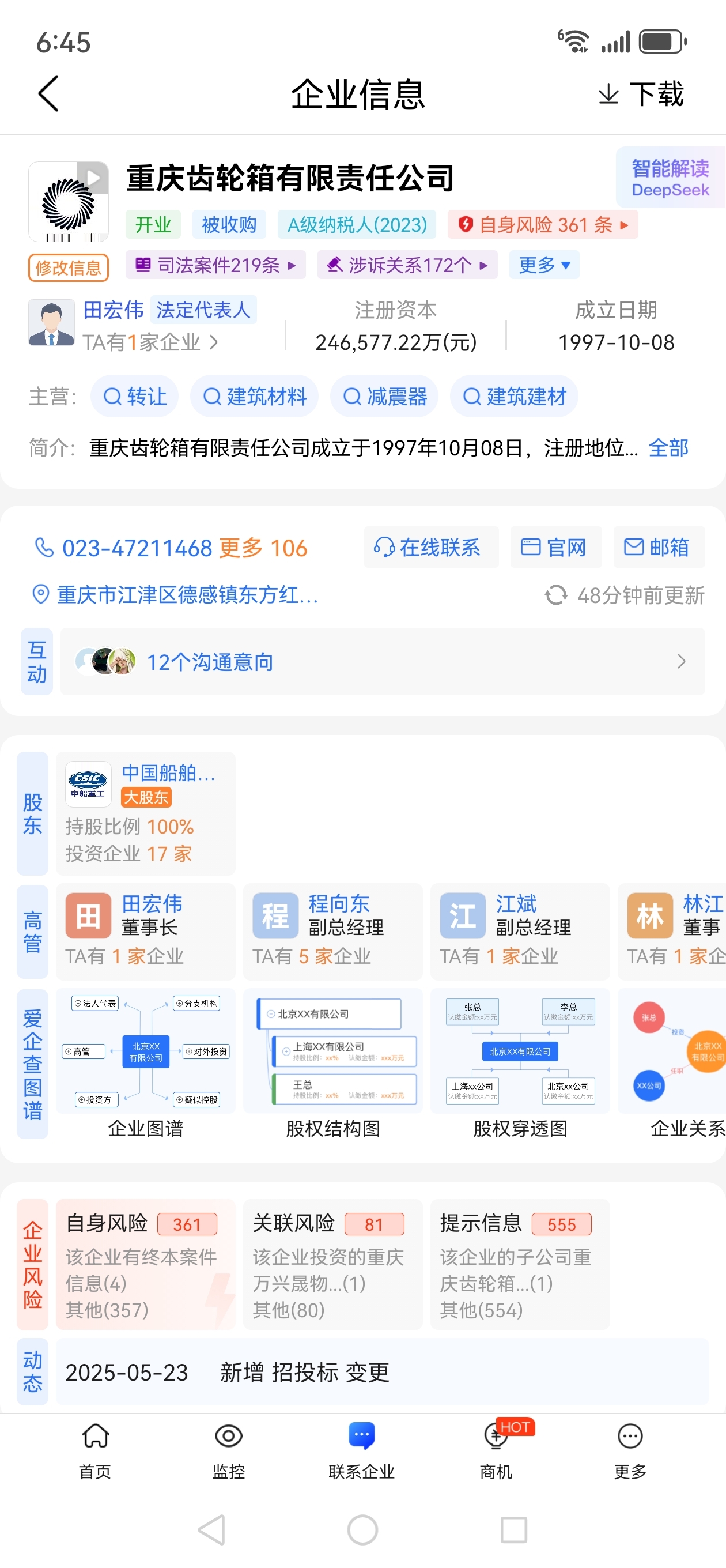Screen dimensions: 726x1568
Task: Open the 监控 monitoring tab
Action: [x=229, y=1451]
